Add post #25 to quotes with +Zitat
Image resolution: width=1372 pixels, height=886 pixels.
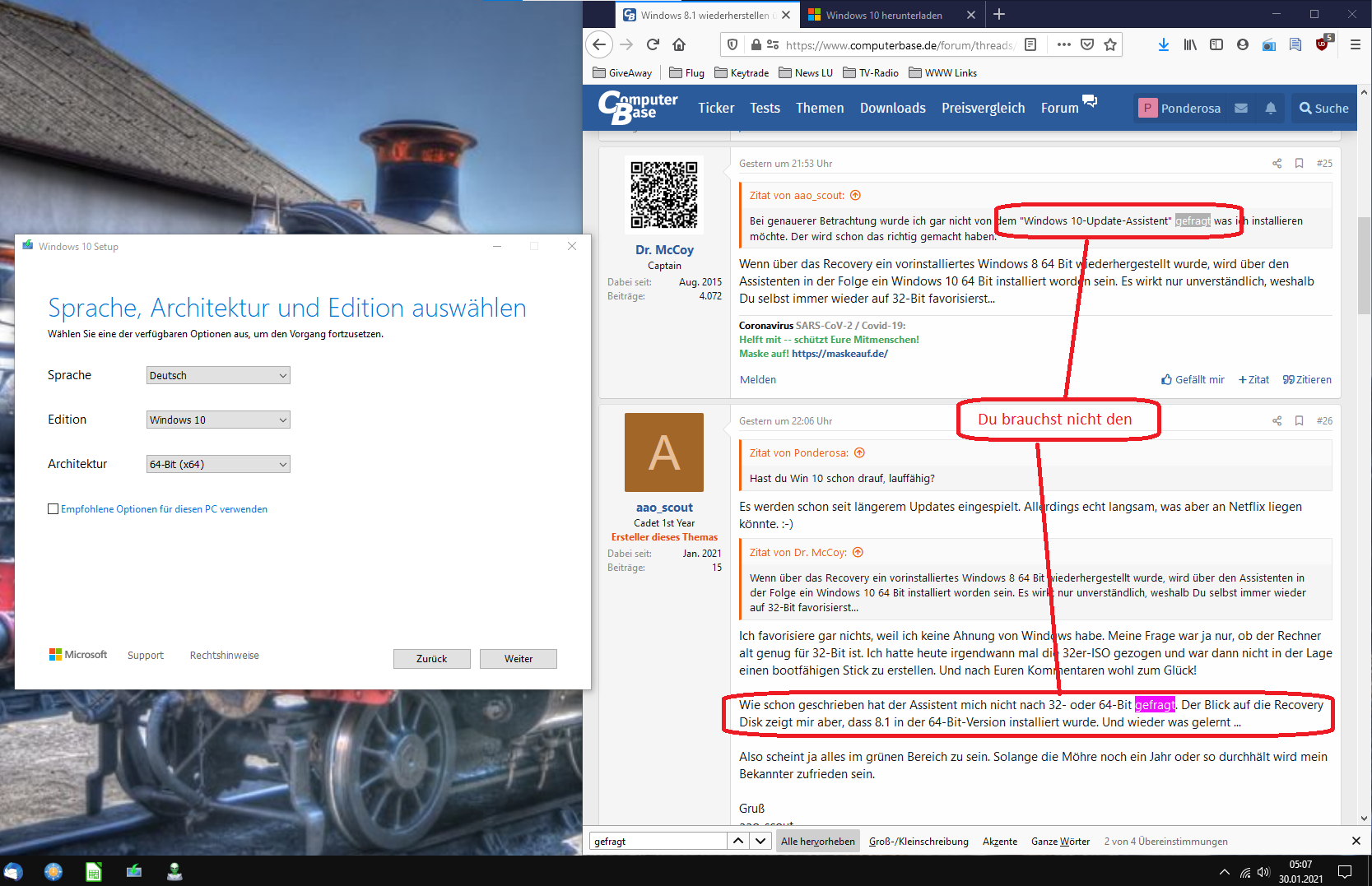[x=1253, y=379]
